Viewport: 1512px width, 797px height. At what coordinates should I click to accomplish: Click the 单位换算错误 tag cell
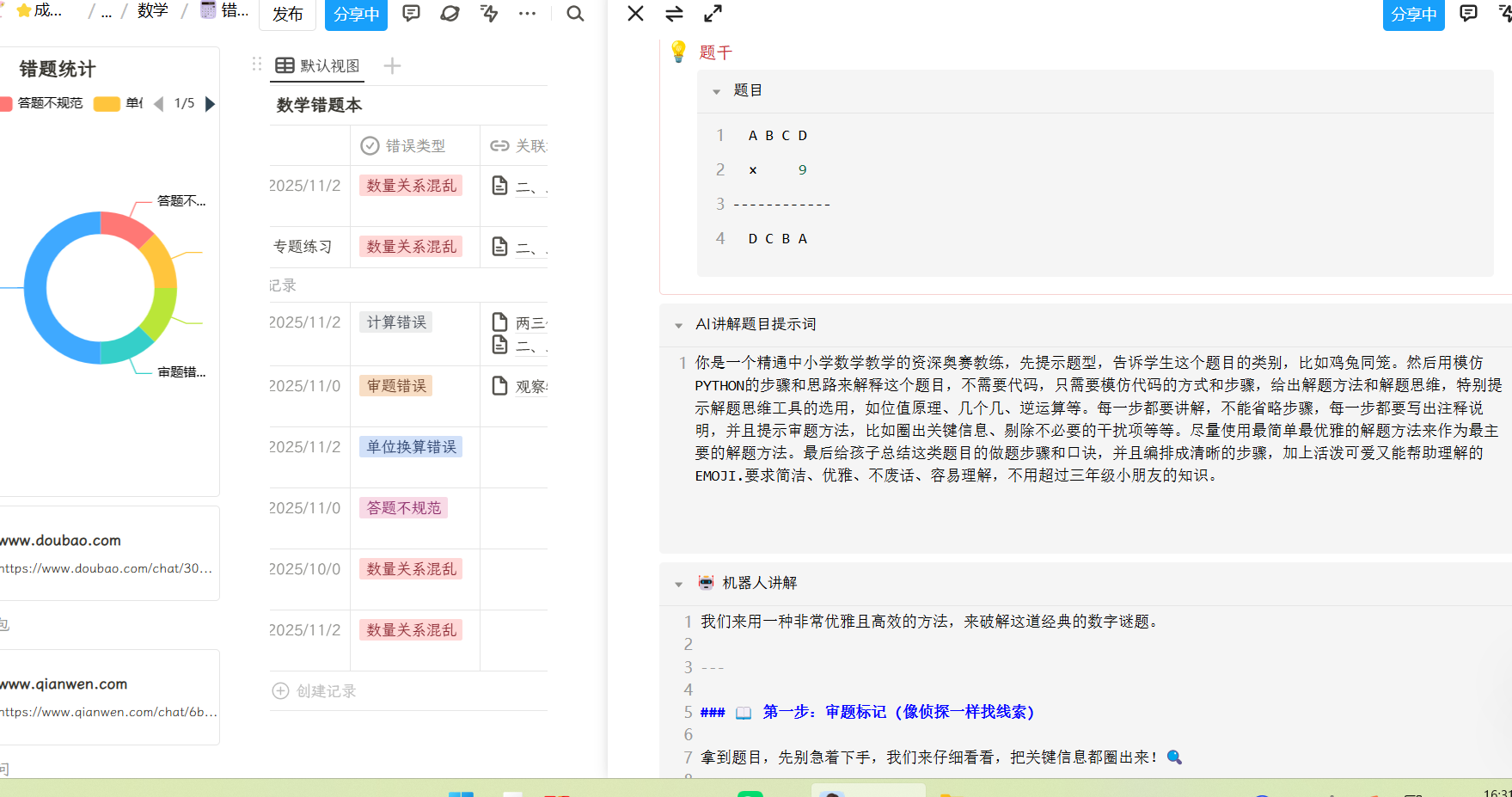pos(411,447)
